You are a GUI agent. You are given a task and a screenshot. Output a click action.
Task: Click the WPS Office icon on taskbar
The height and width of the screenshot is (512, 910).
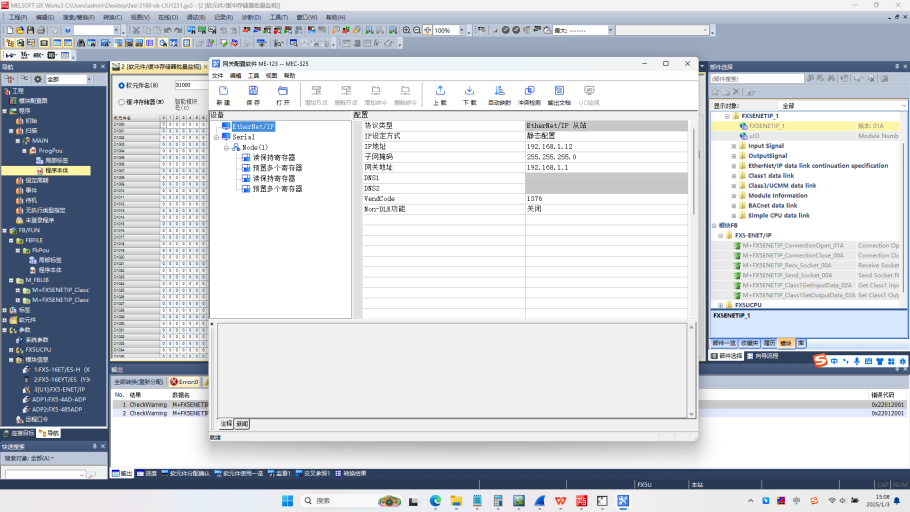click(561, 500)
